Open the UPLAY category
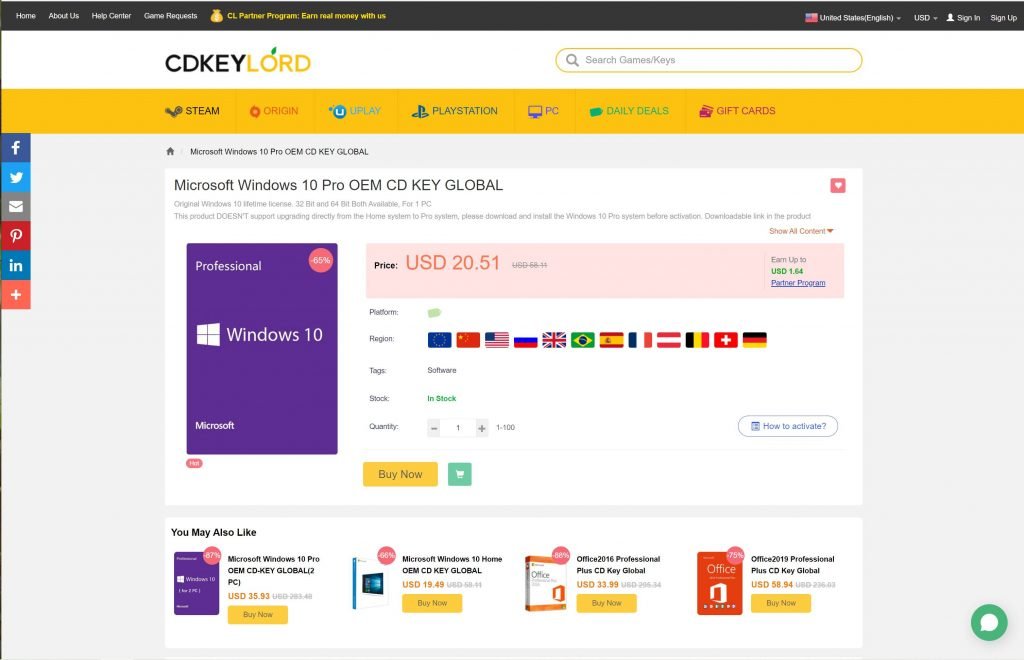The width and height of the screenshot is (1024, 660). [x=355, y=111]
